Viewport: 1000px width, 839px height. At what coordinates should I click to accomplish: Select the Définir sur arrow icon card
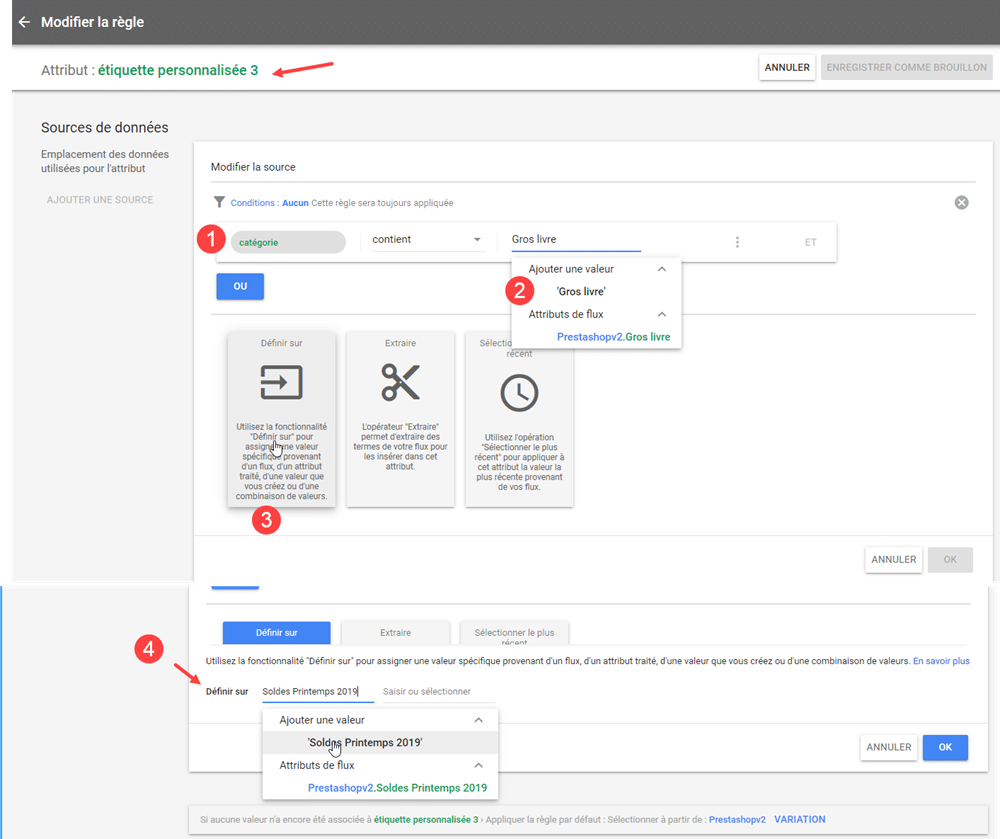(281, 382)
